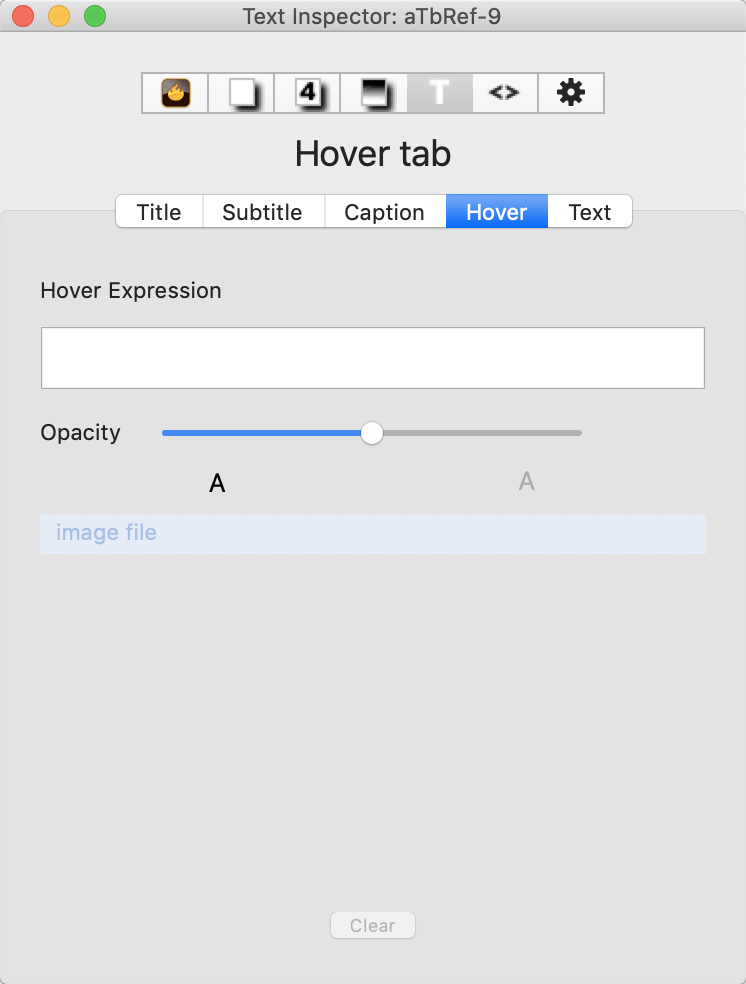The image size is (746, 984).
Task: Open the Tinderbox document inspector
Action: (174, 92)
